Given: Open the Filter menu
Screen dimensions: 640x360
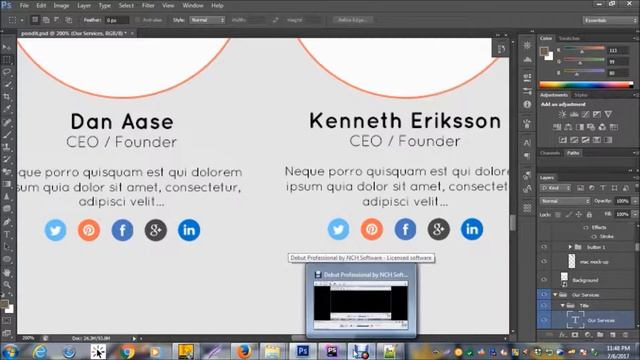Looking at the screenshot, I should pos(148,6).
